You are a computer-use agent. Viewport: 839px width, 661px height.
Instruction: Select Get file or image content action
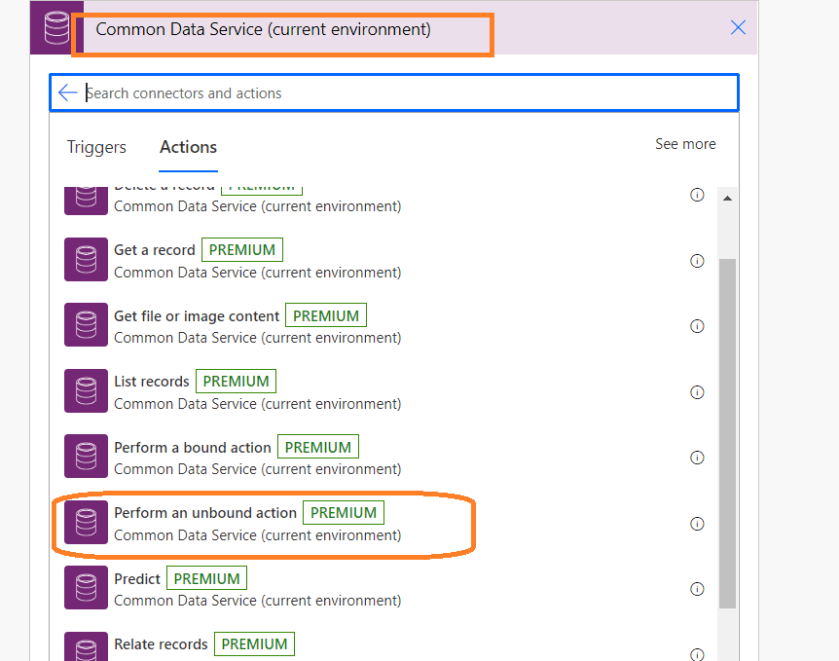click(x=196, y=316)
